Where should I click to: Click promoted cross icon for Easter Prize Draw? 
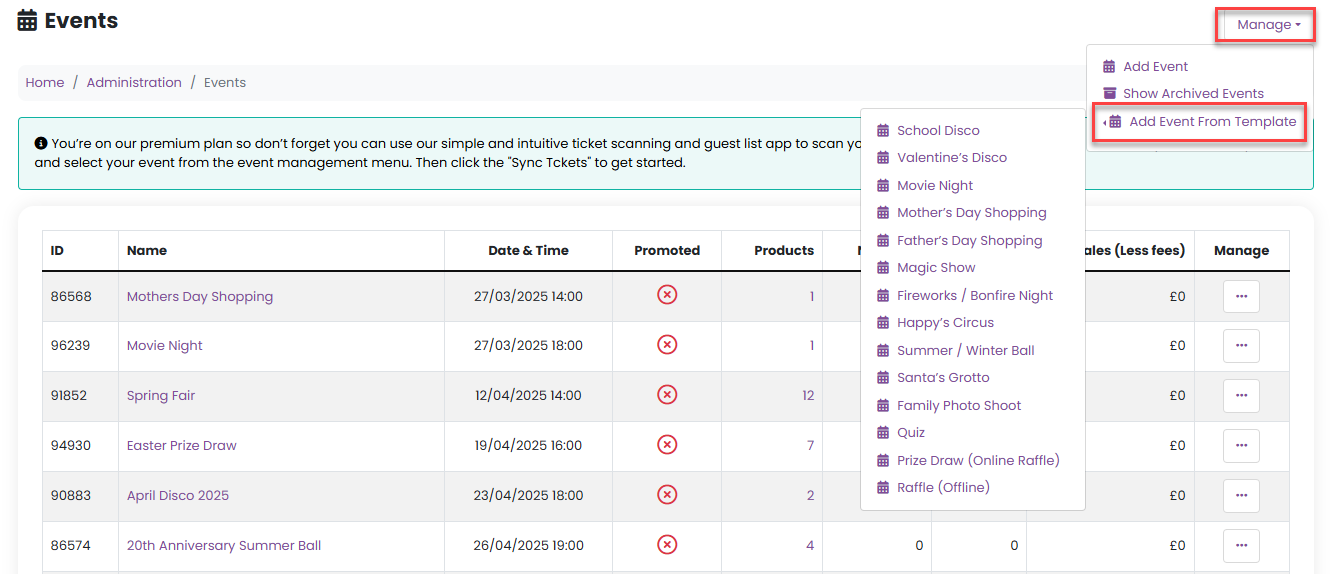tap(667, 445)
